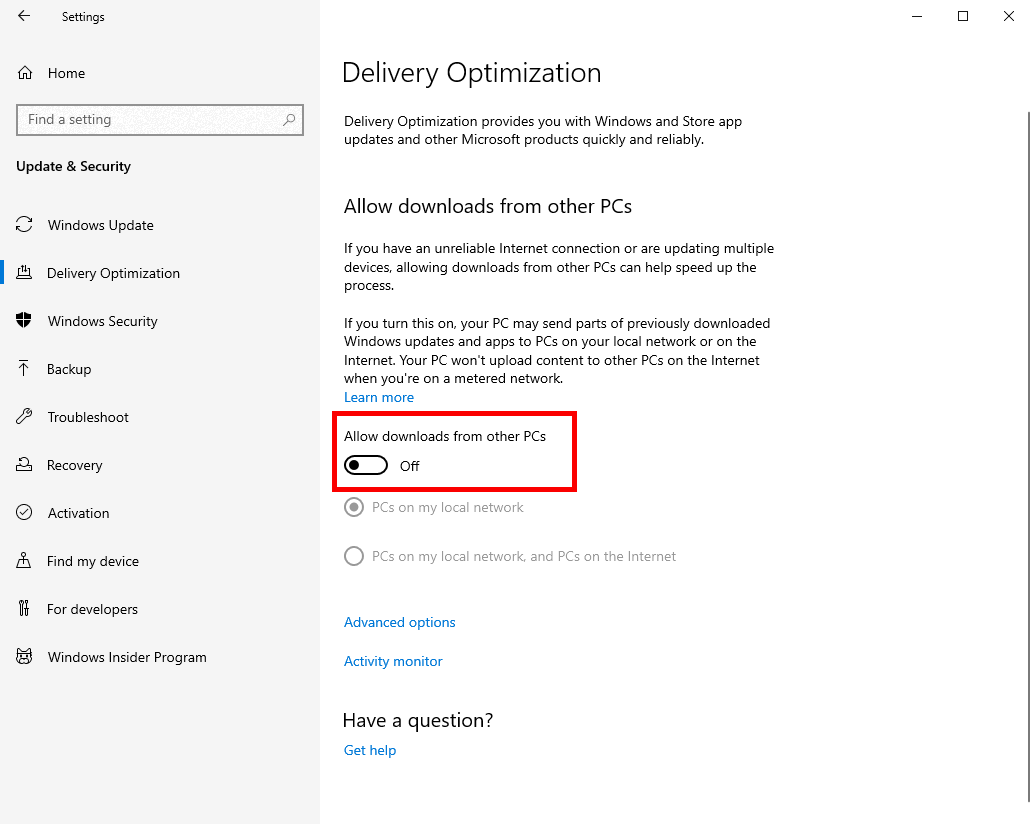Open Troubleshoot page
Screen dimensions: 1032x824
tap(160, 417)
